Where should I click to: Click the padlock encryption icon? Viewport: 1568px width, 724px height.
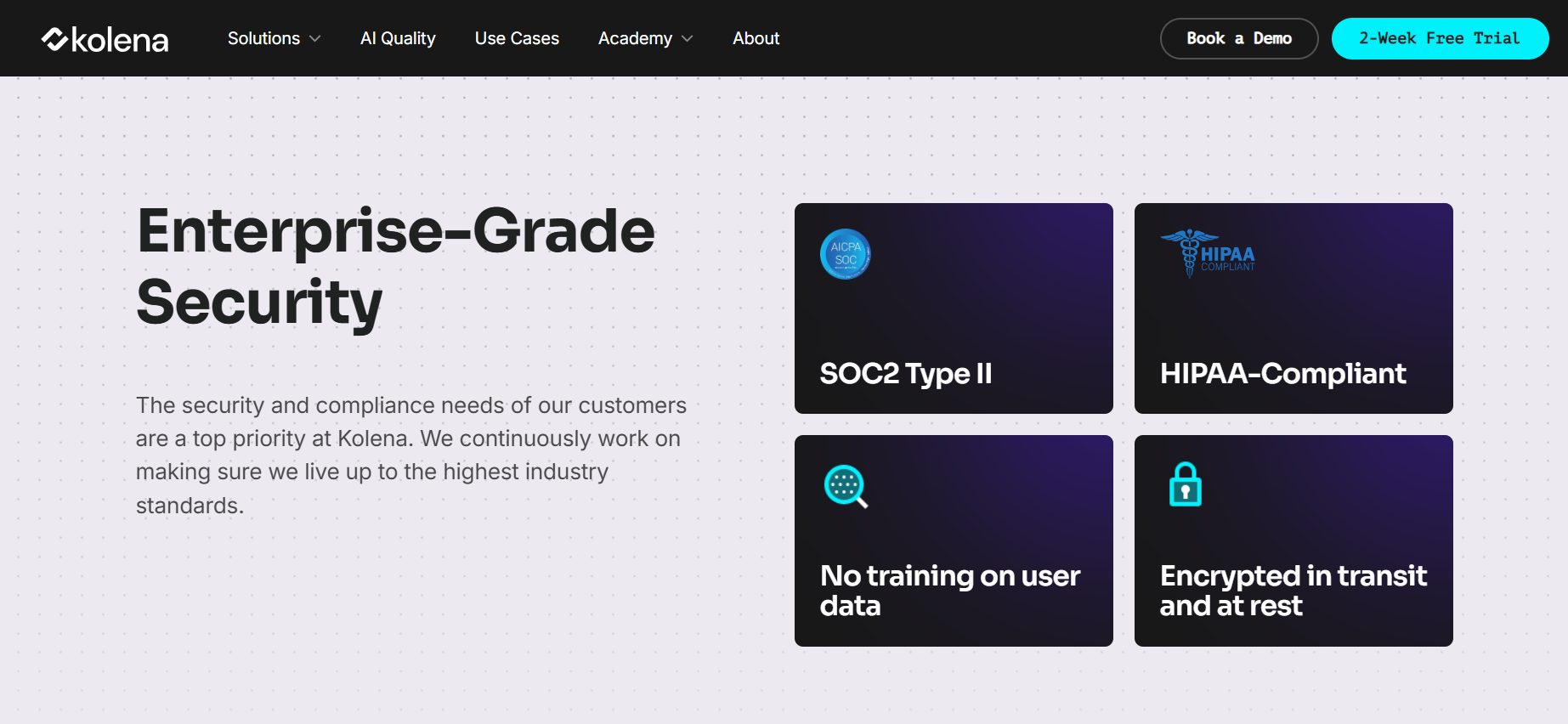tap(1185, 484)
